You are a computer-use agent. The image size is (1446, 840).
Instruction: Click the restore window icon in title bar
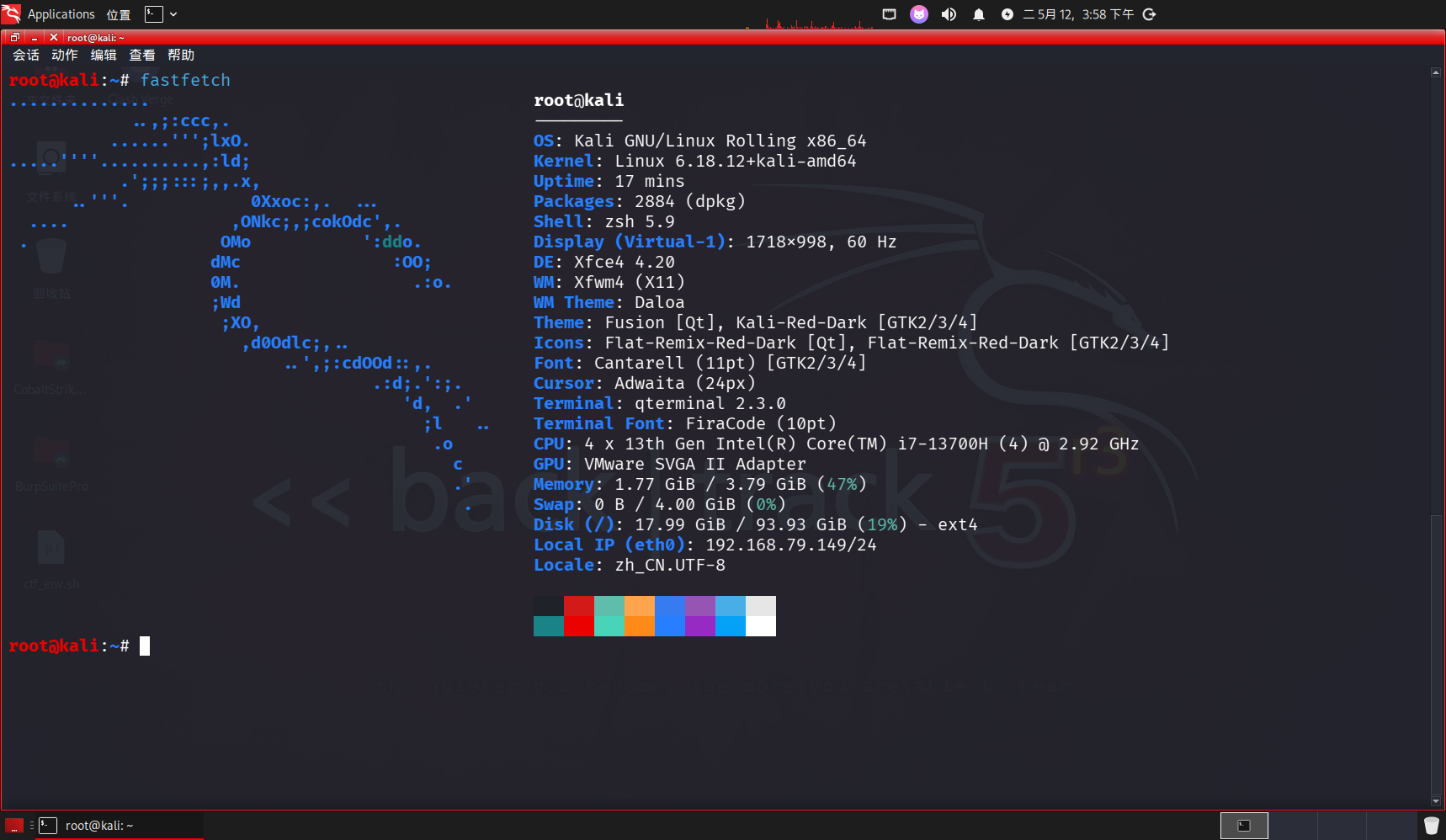(15, 38)
